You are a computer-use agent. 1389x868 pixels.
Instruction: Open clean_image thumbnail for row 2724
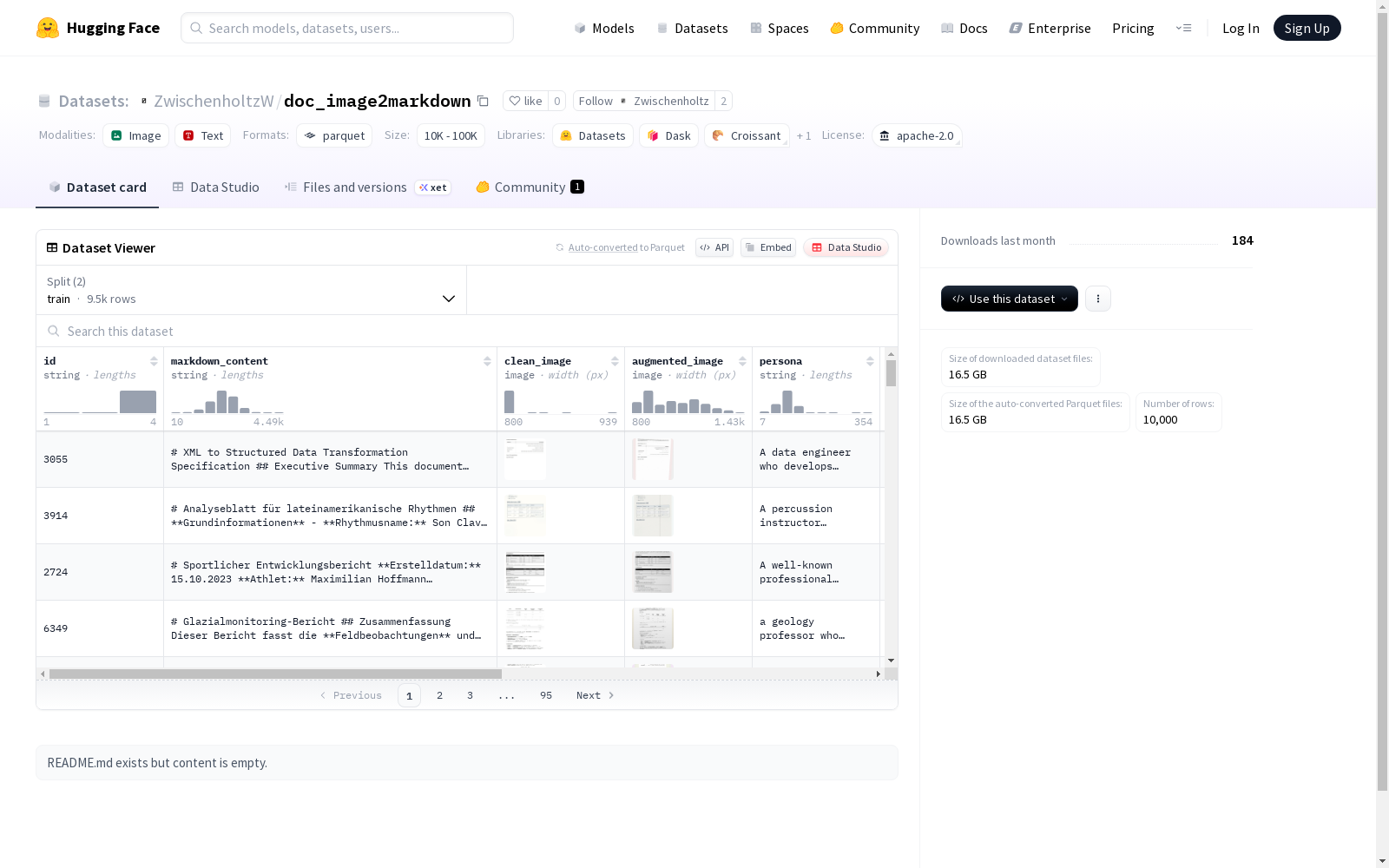tap(525, 572)
